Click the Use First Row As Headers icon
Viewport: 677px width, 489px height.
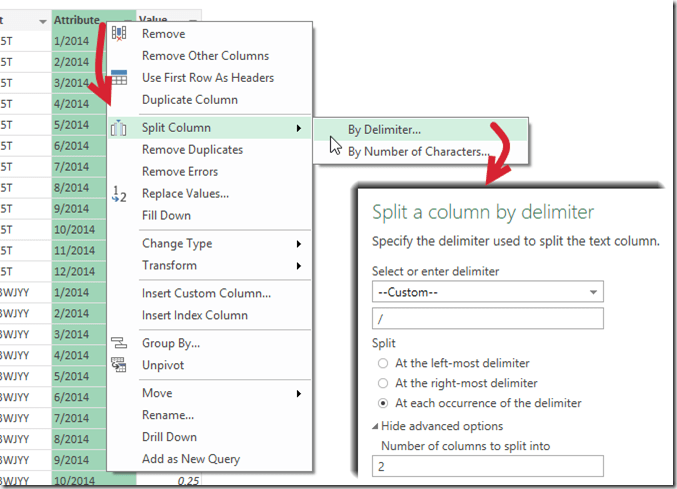point(120,78)
